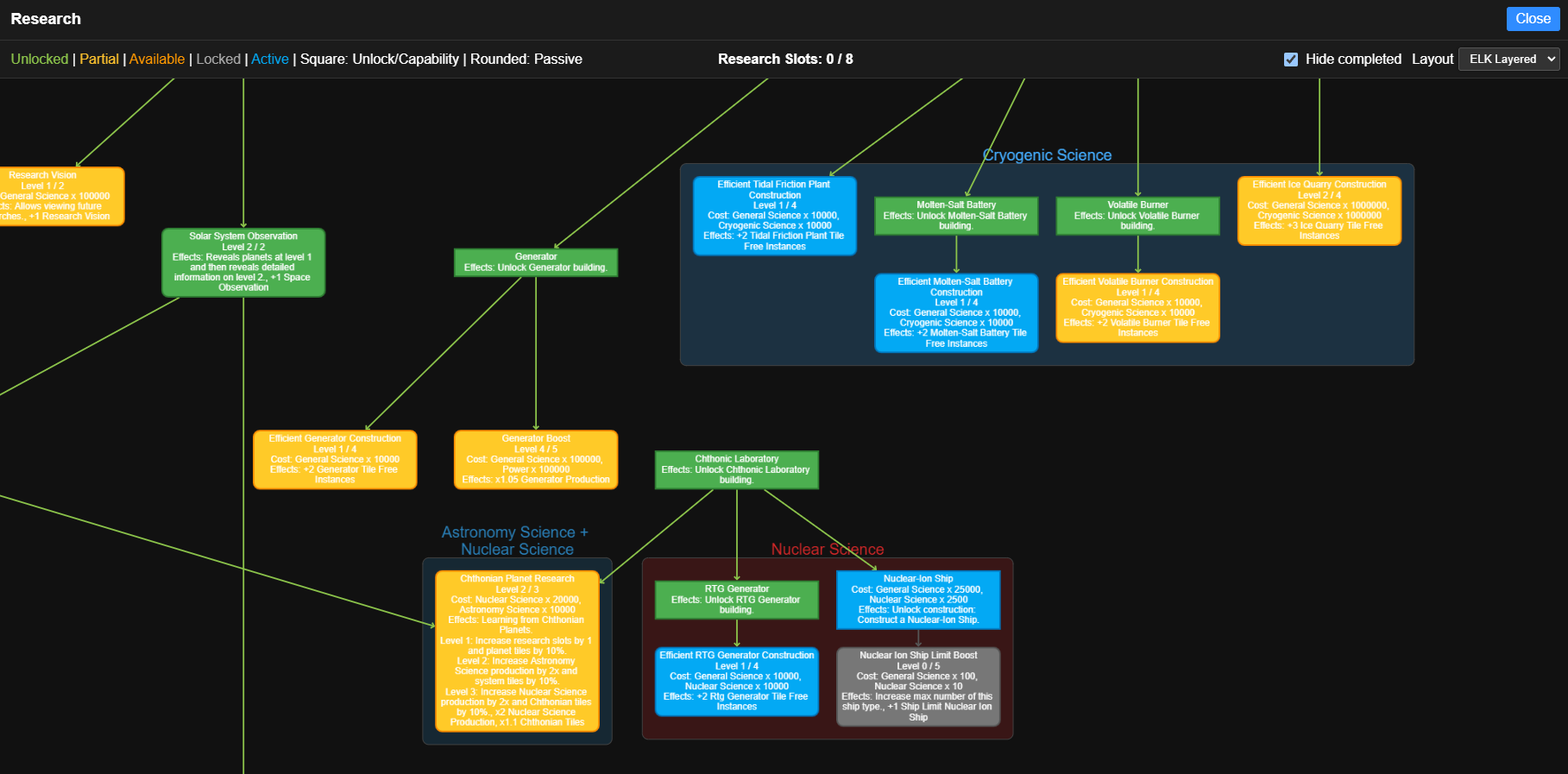Pick Efficient Volatile Burner Construction node
Image resolution: width=1568 pixels, height=774 pixels.
(x=1137, y=307)
